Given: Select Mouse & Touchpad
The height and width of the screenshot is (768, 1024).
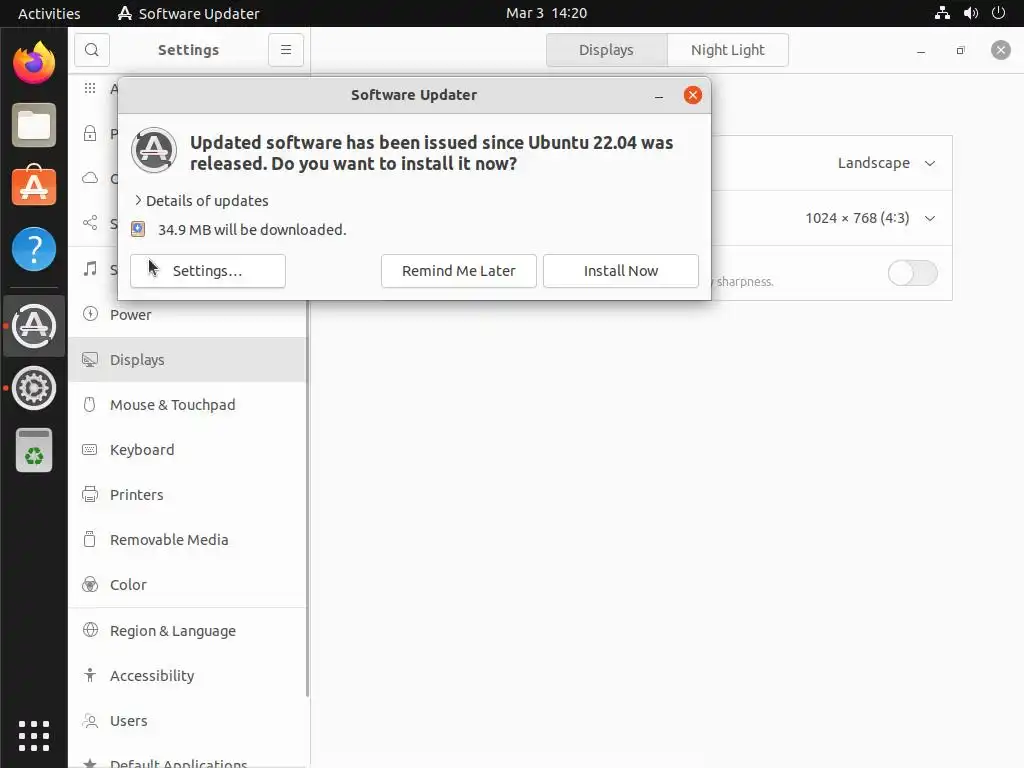Looking at the screenshot, I should 187,405.
